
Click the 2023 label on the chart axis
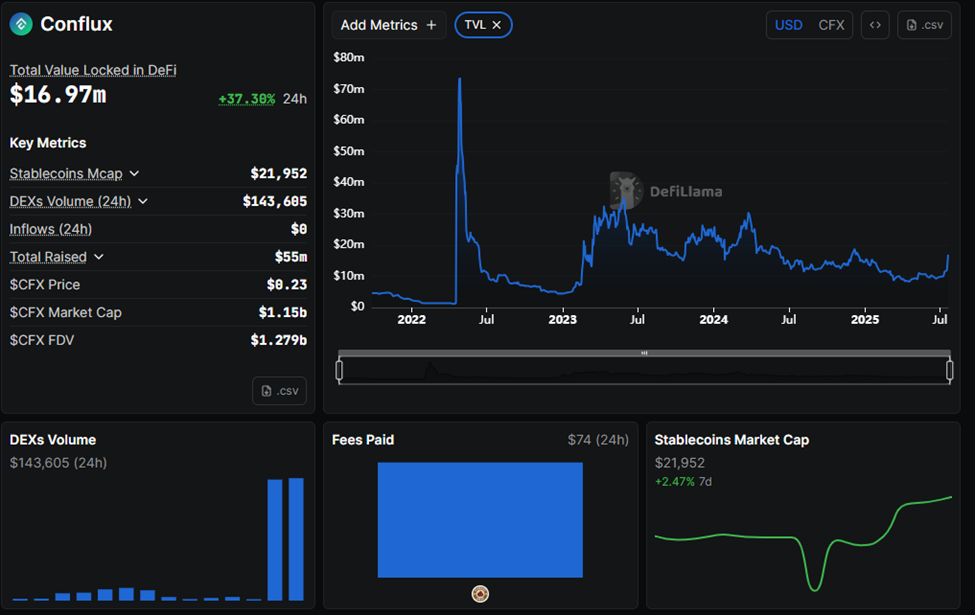(562, 319)
